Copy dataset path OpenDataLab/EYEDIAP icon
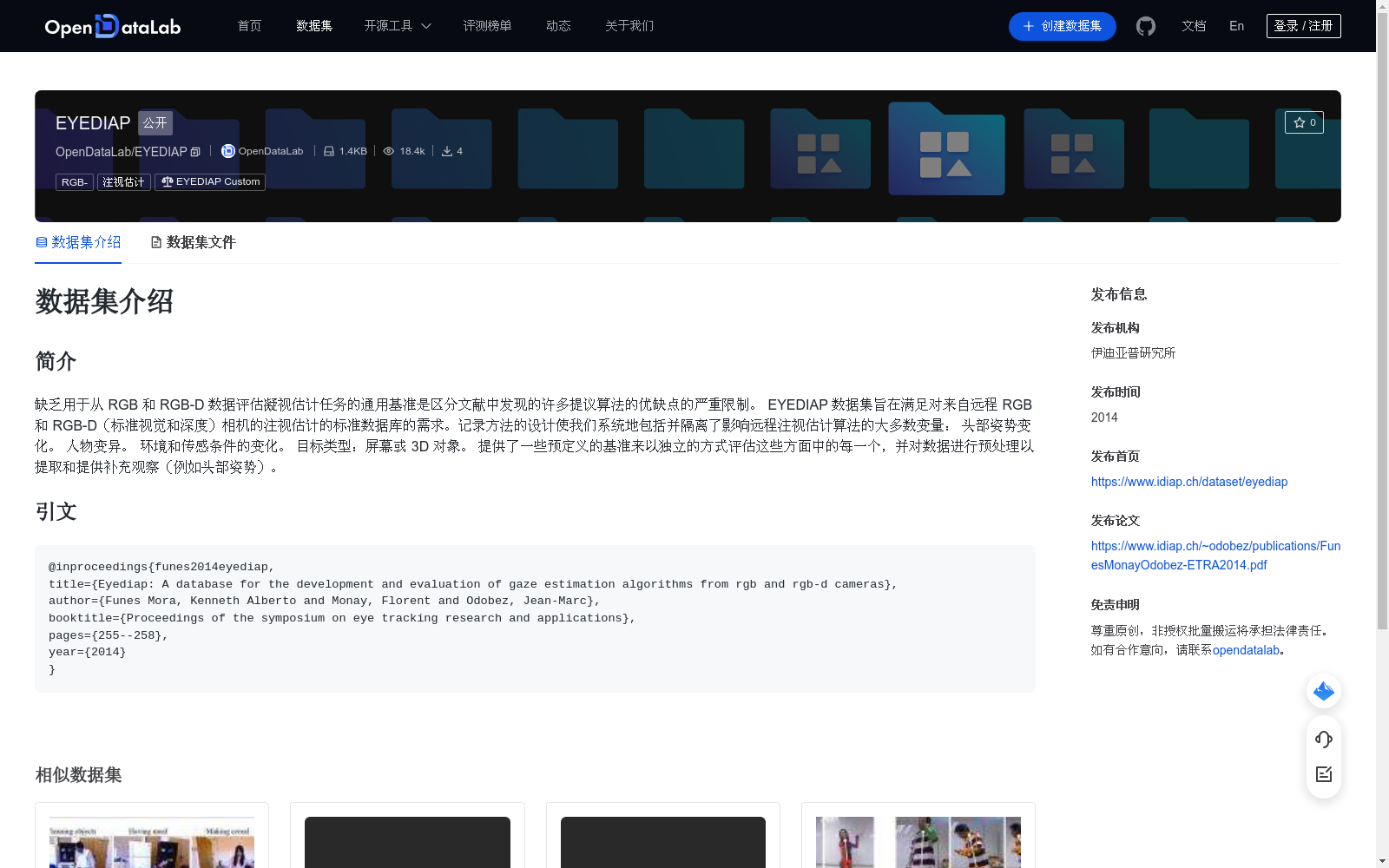The height and width of the screenshot is (868, 1389). coord(195,152)
